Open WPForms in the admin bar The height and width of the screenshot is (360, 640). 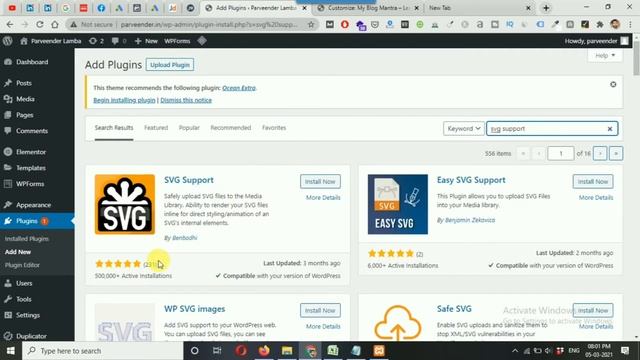[177, 41]
